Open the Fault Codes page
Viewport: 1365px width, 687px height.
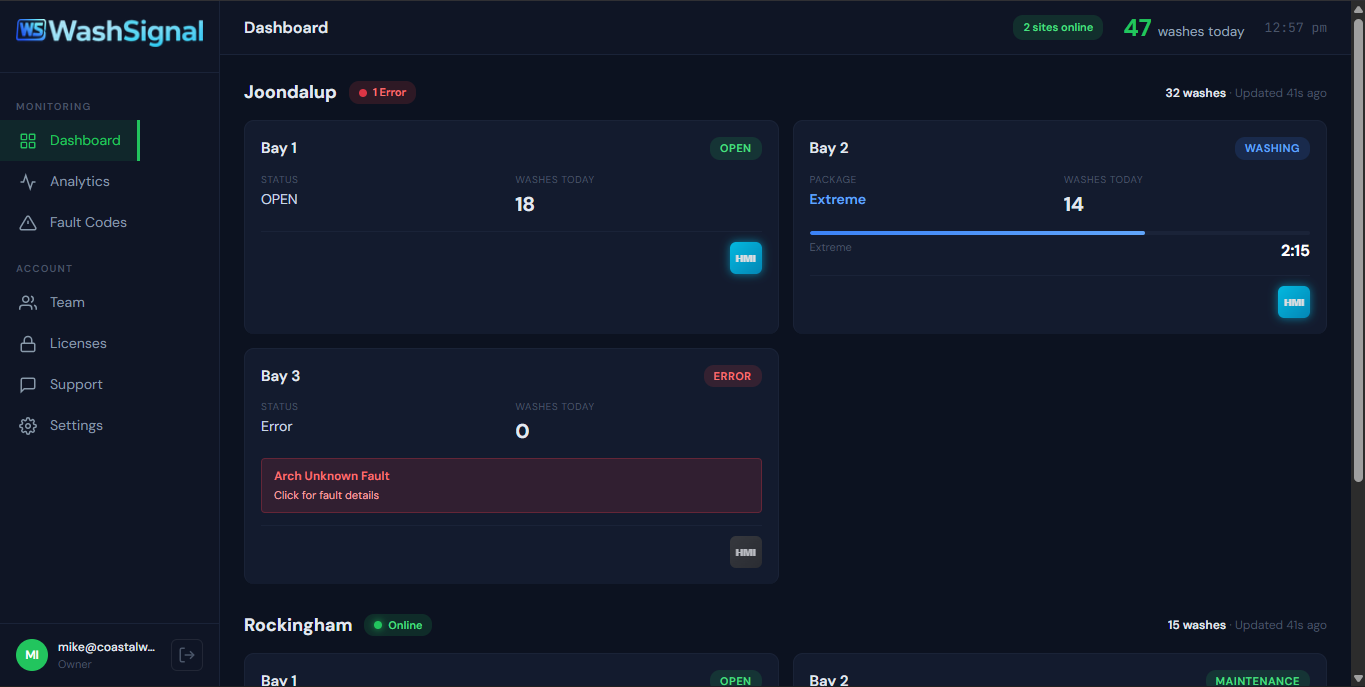pyautogui.click(x=70, y=223)
